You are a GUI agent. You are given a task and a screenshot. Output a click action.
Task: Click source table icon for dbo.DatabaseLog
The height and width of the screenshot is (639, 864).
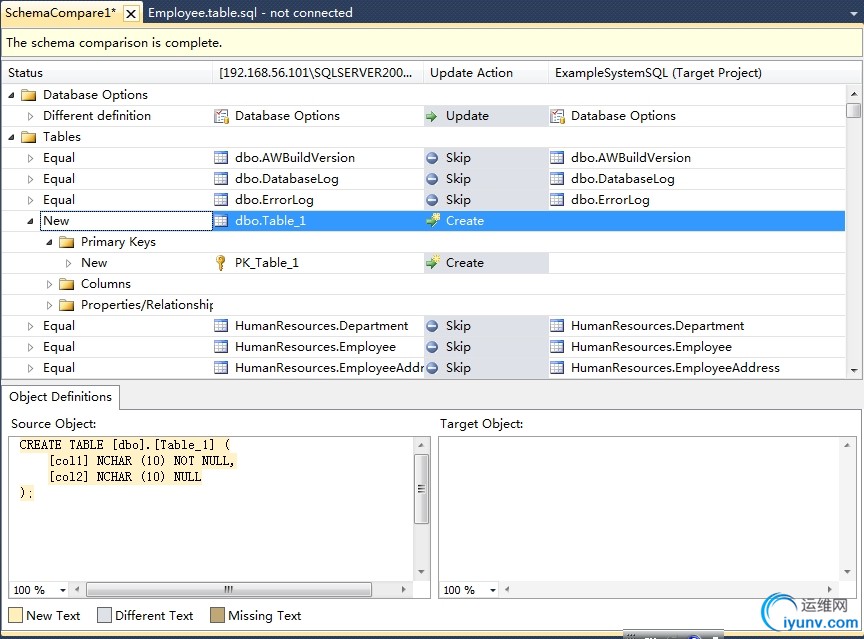221,179
